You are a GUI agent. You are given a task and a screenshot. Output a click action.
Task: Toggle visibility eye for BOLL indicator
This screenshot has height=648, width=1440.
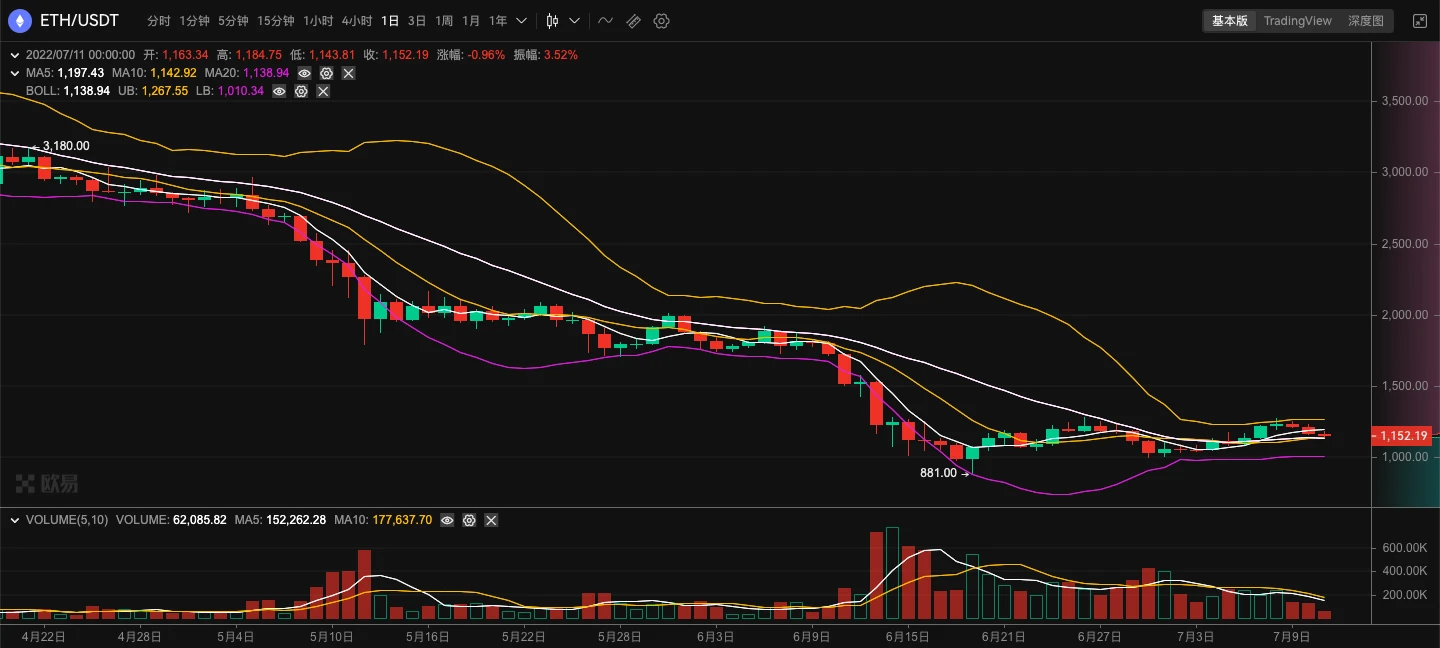279,91
